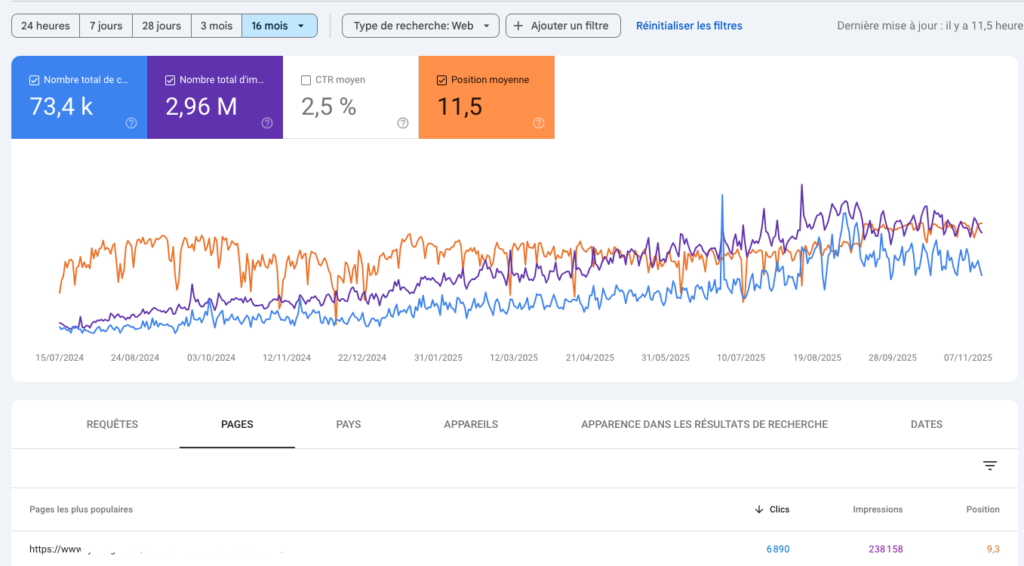Enable the CTR moyen checkbox
This screenshot has height=566, width=1024.
(x=306, y=80)
